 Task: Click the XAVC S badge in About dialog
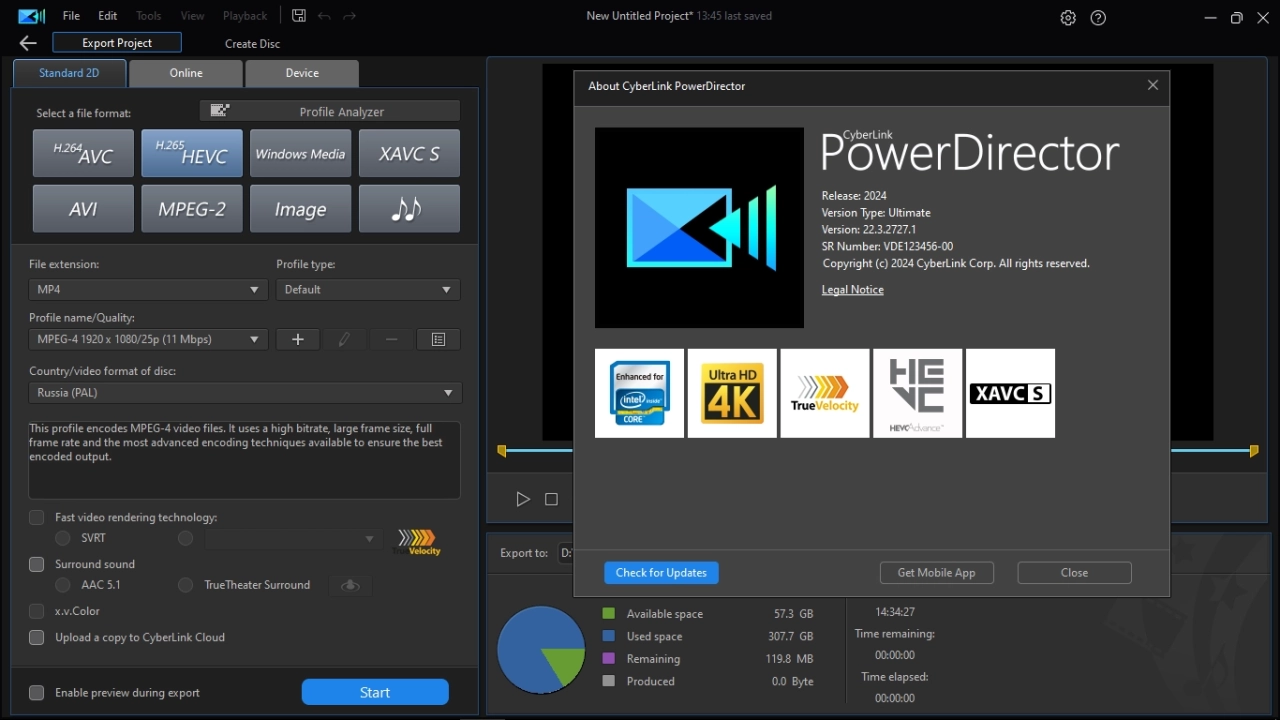pyautogui.click(x=1010, y=393)
